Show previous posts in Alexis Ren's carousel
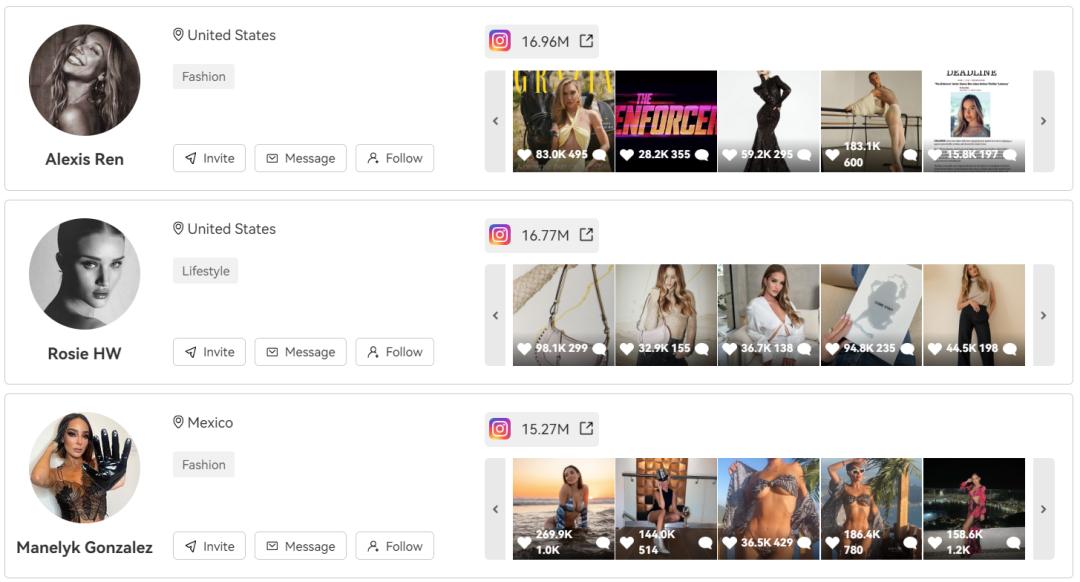1080x582 pixels. [495, 121]
